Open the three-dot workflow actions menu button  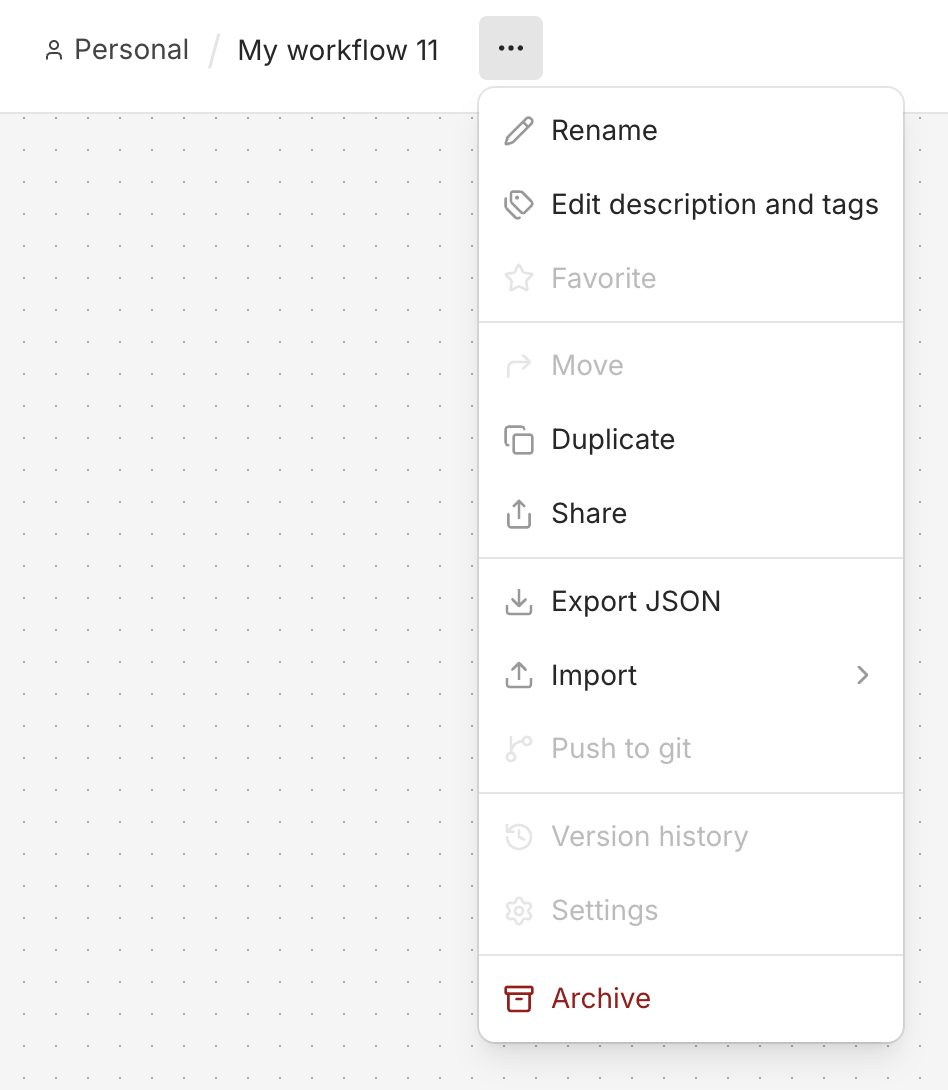(x=510, y=48)
